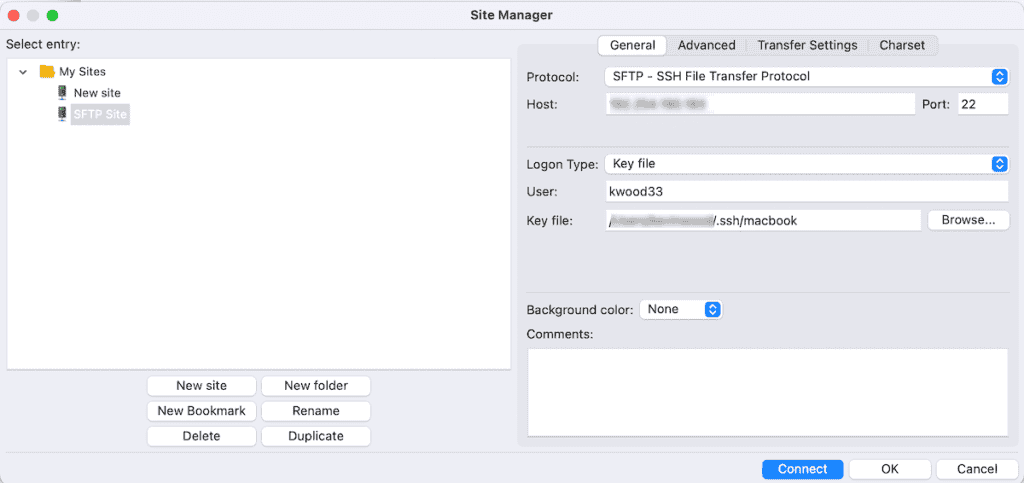Click the Cancel button
1024x483 pixels.
977,469
